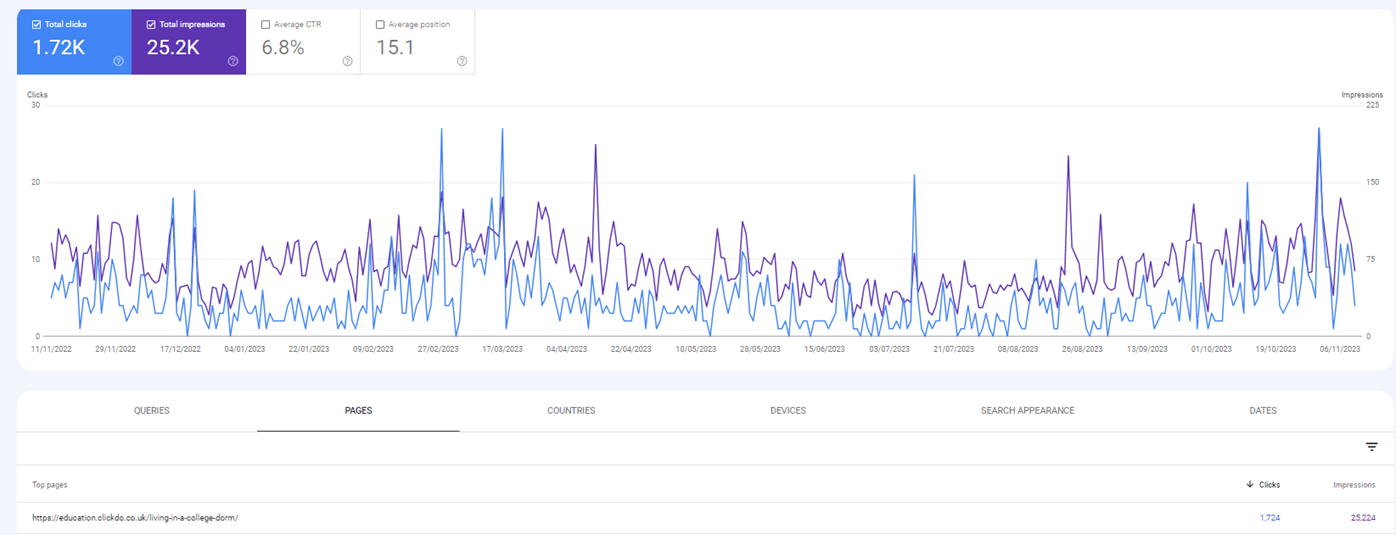Open the Dates tab
The image size is (1396, 535).
click(x=1263, y=411)
